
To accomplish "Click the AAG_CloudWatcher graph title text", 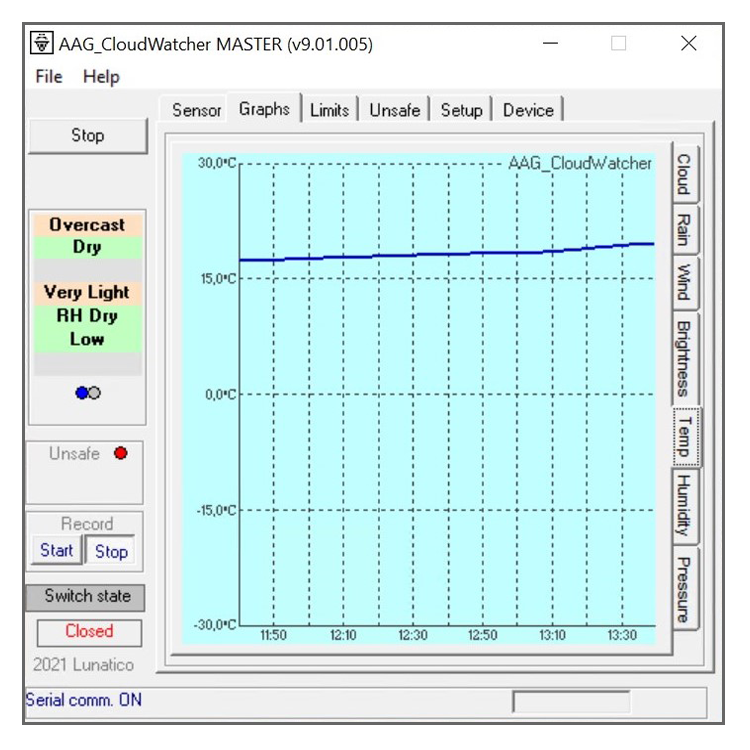I will tap(580, 163).
